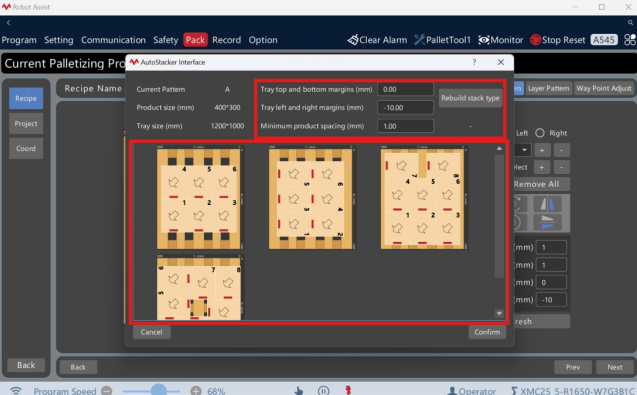Click the Program Speed slider handle
Image resolution: width=637 pixels, height=395 pixels.
pos(158,390)
